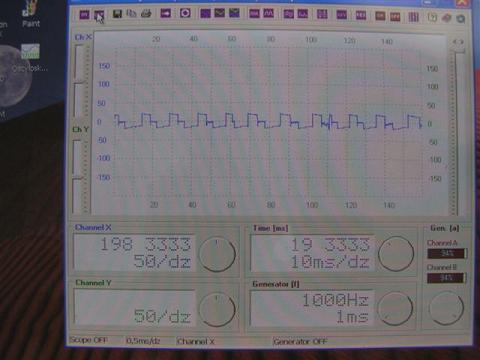Image resolution: width=480 pixels, height=360 pixels.
Task: Select the Oscylosk... desktop shortcut
Action: point(30,58)
